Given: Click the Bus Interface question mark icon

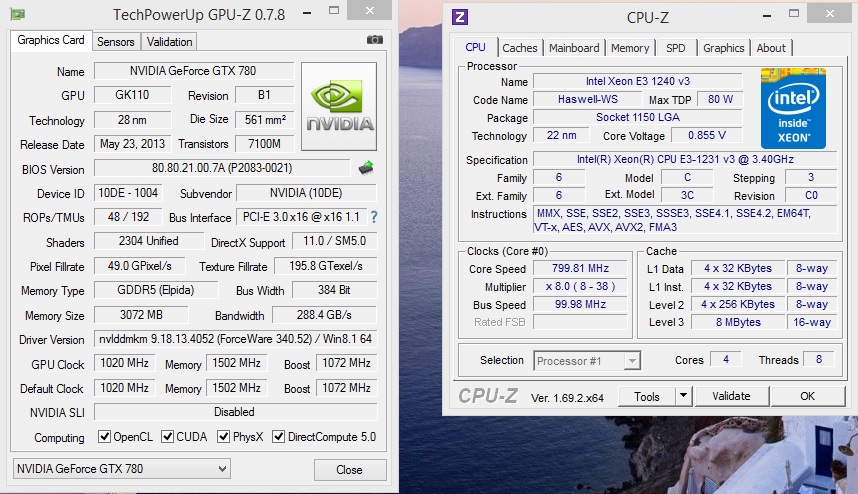Looking at the screenshot, I should [374, 217].
